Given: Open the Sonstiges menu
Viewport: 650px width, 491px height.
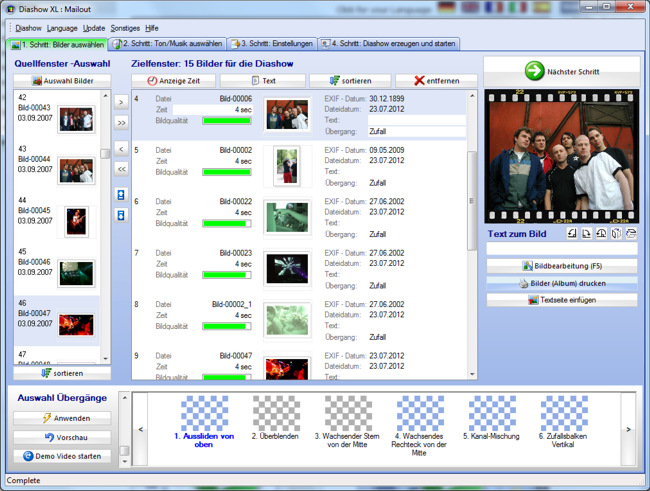Looking at the screenshot, I should (125, 28).
